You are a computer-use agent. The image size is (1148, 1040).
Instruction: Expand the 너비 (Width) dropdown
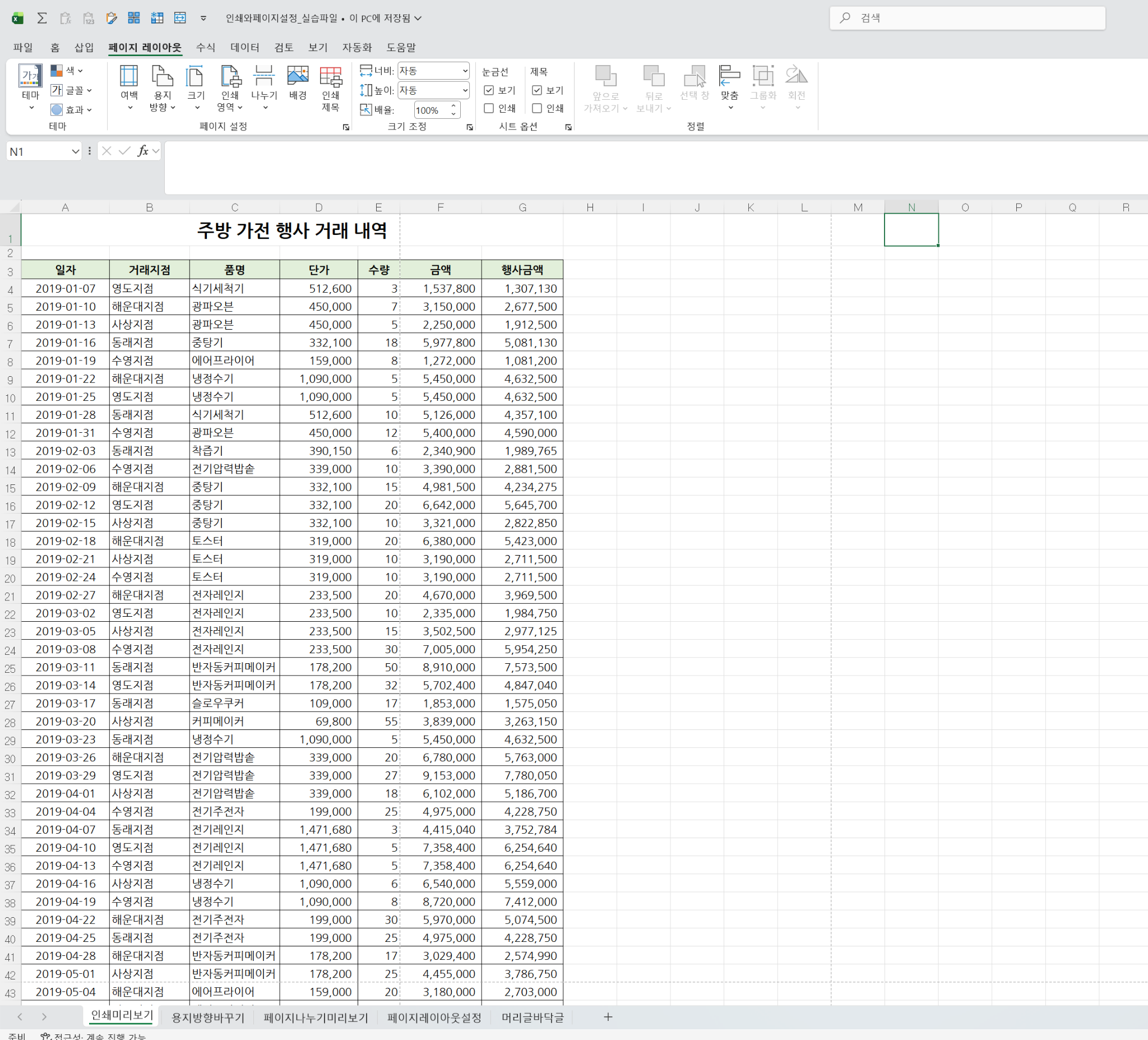pyautogui.click(x=465, y=71)
